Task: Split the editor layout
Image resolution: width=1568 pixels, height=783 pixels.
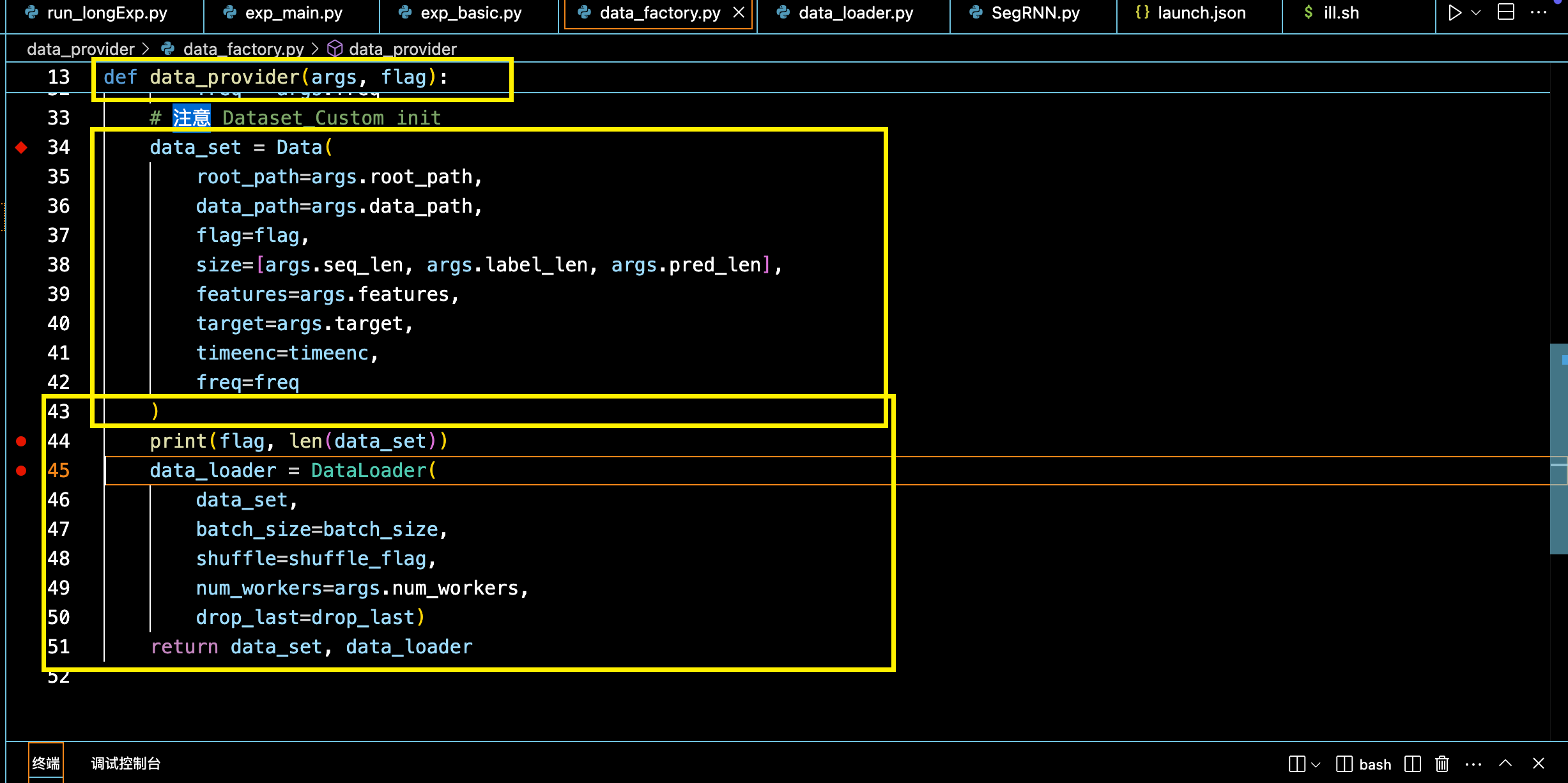Action: [x=1506, y=12]
